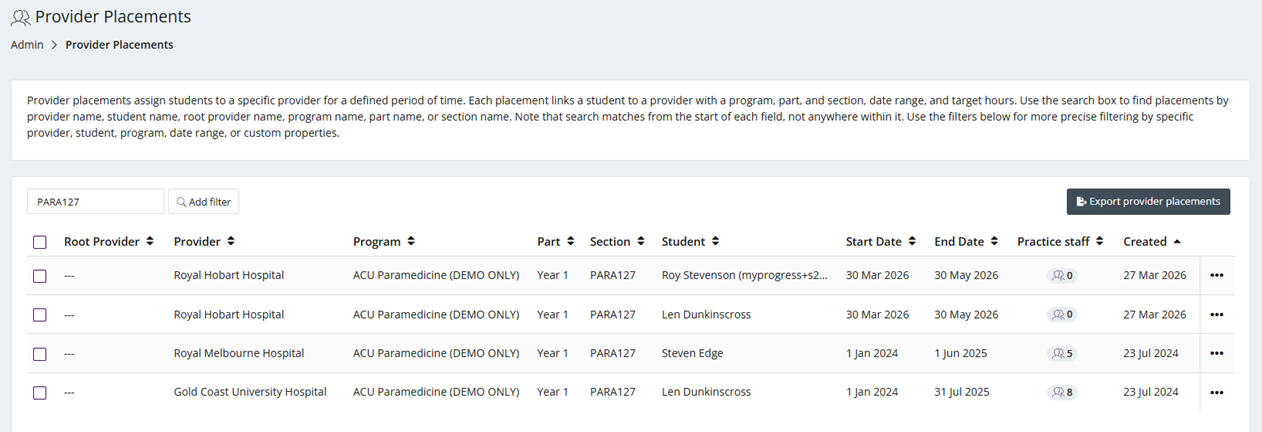Open actions menu for Roy Stevenson placement

pos(1216,275)
